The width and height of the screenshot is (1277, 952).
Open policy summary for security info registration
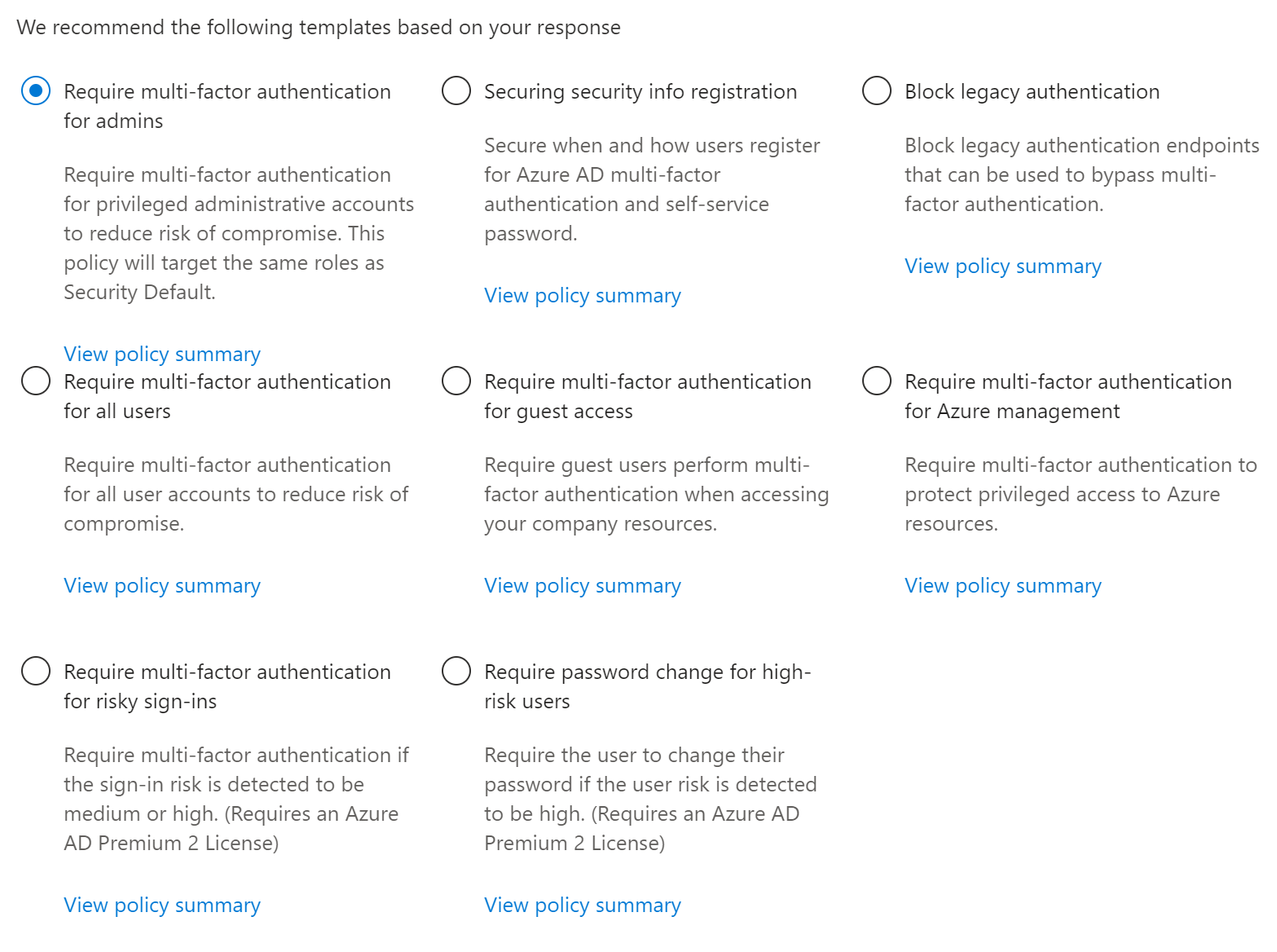point(583,295)
